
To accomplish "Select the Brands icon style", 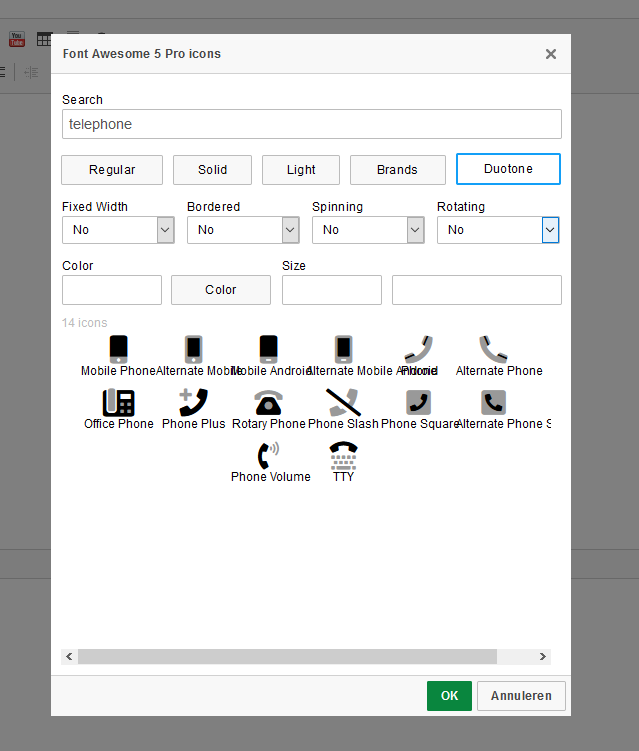I will [397, 170].
